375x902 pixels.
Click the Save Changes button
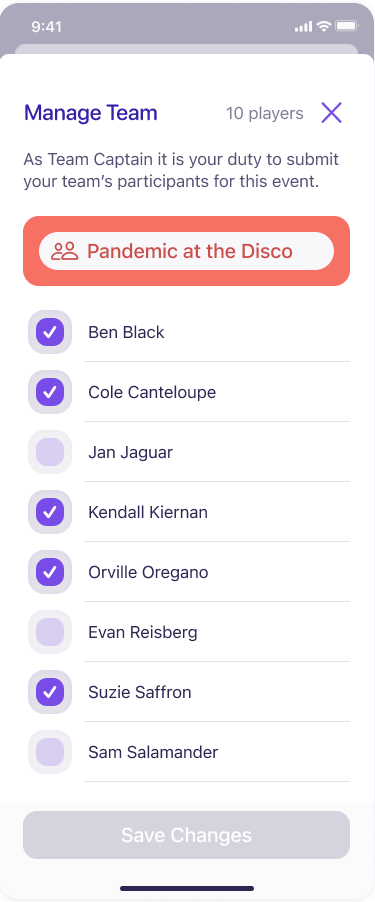[186, 835]
